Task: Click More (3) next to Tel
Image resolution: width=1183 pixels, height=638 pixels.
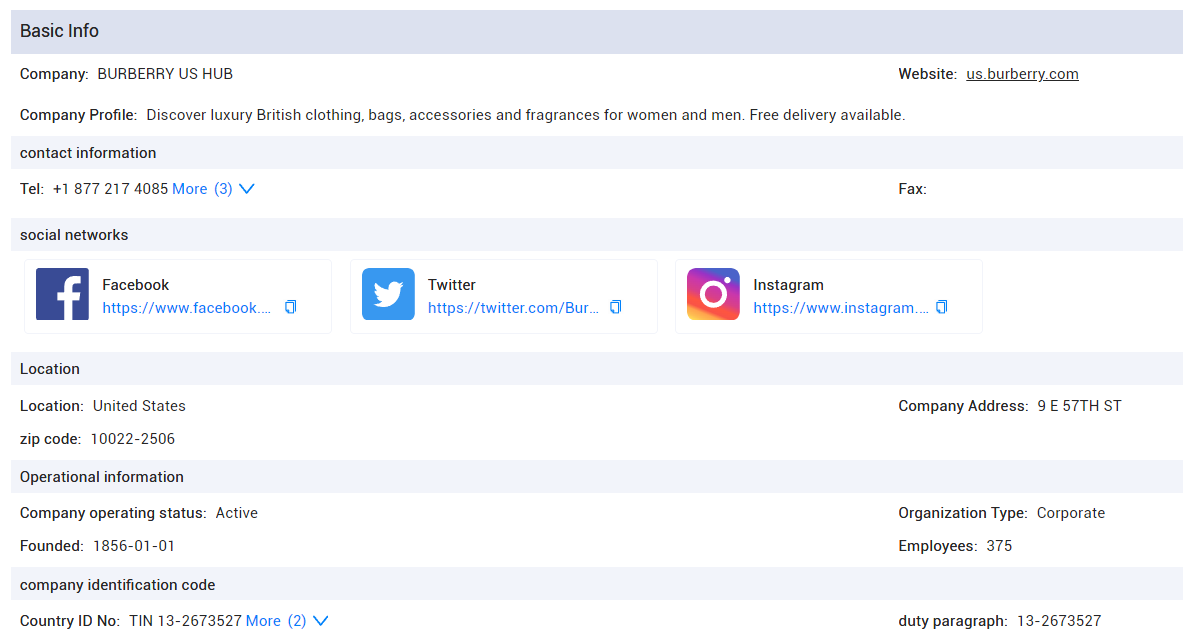Action: coord(202,189)
